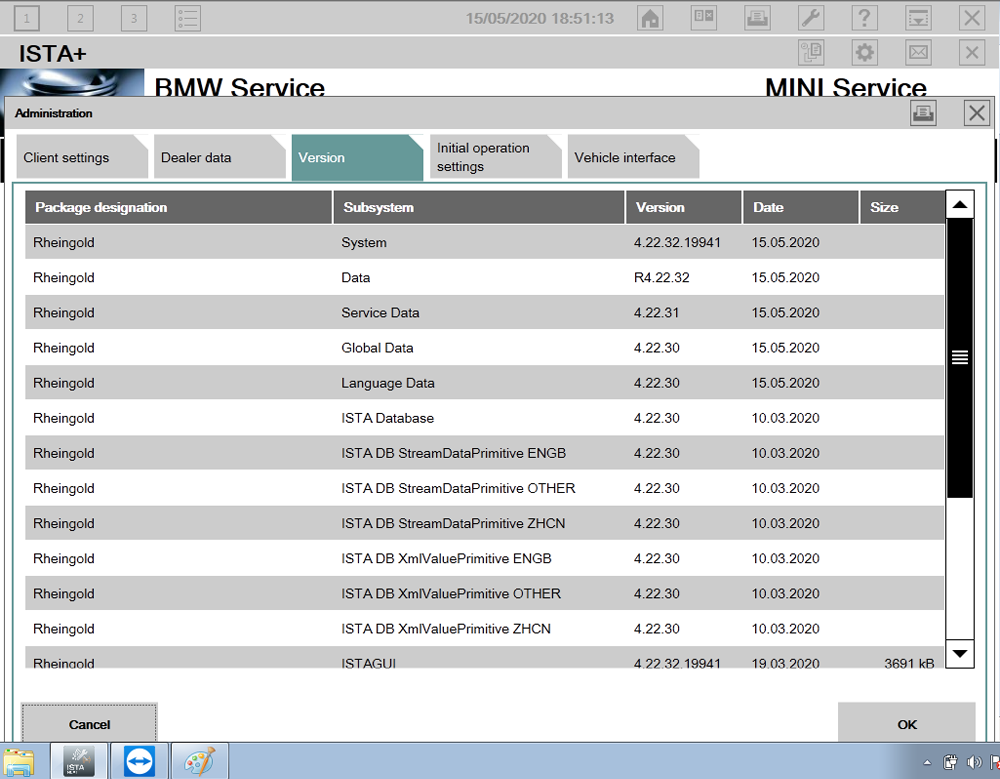Select ISTA DB XmlValuePrimitive ENGB row
This screenshot has width=1000, height=779.
485,558
